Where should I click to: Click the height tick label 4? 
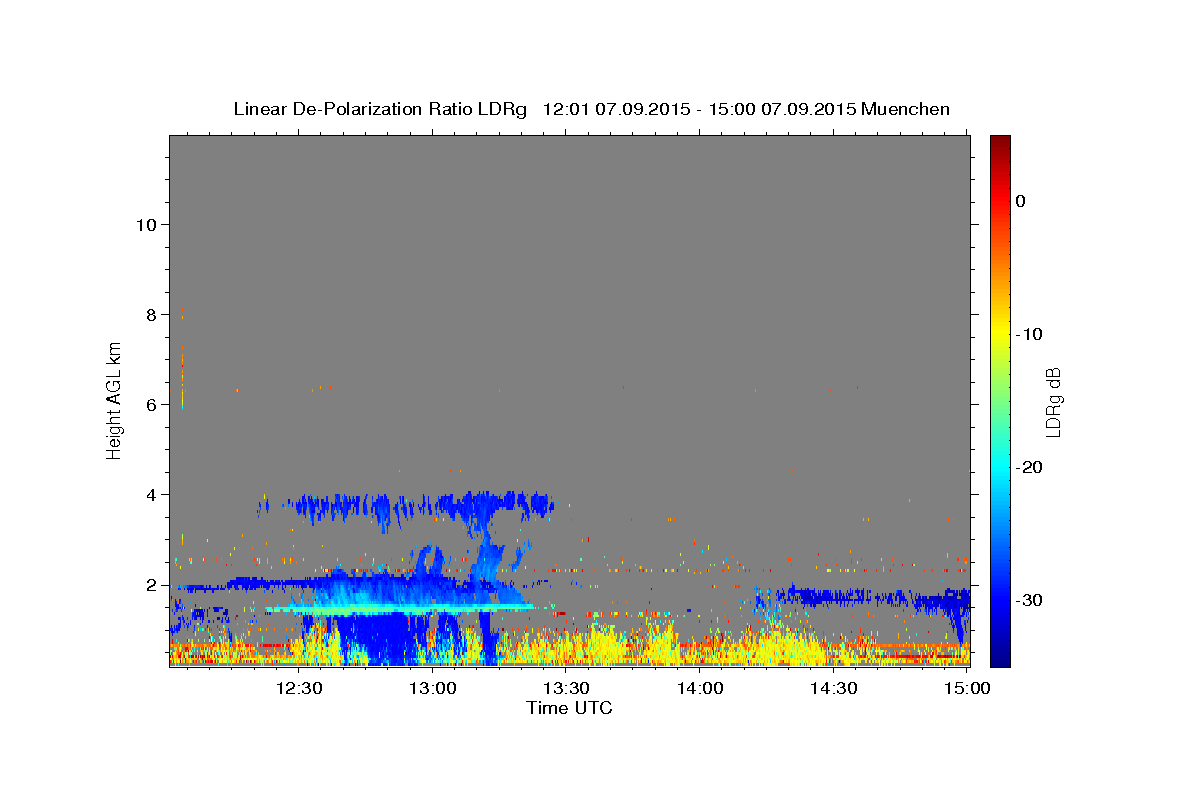point(150,494)
